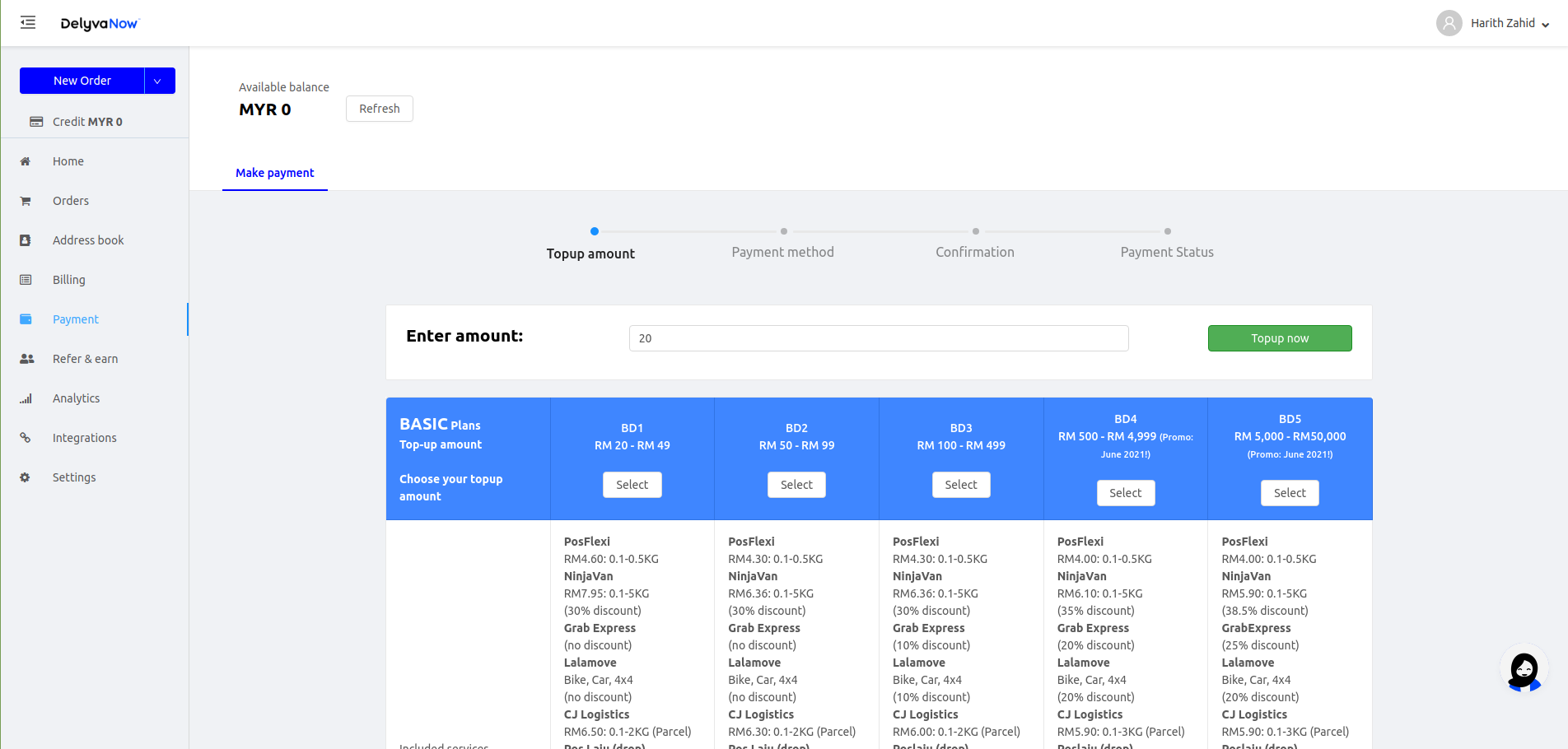Click the Refer & earn people icon
1568x749 pixels.
26,359
